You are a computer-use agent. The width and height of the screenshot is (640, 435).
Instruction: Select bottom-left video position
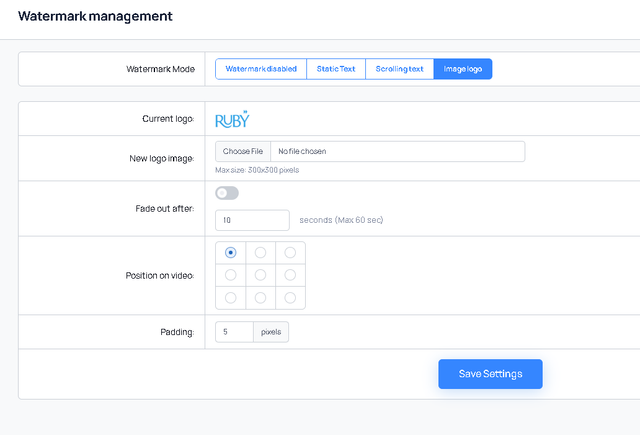click(231, 297)
